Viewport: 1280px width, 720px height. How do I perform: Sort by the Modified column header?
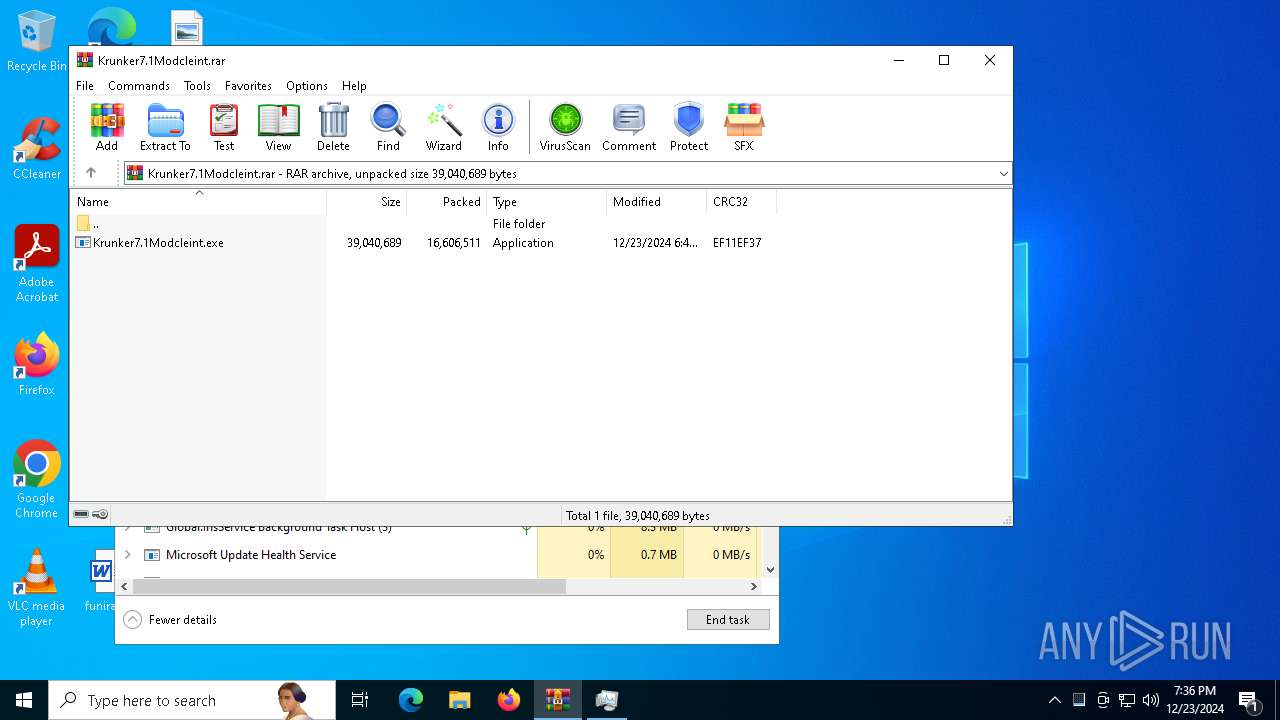click(x=657, y=202)
